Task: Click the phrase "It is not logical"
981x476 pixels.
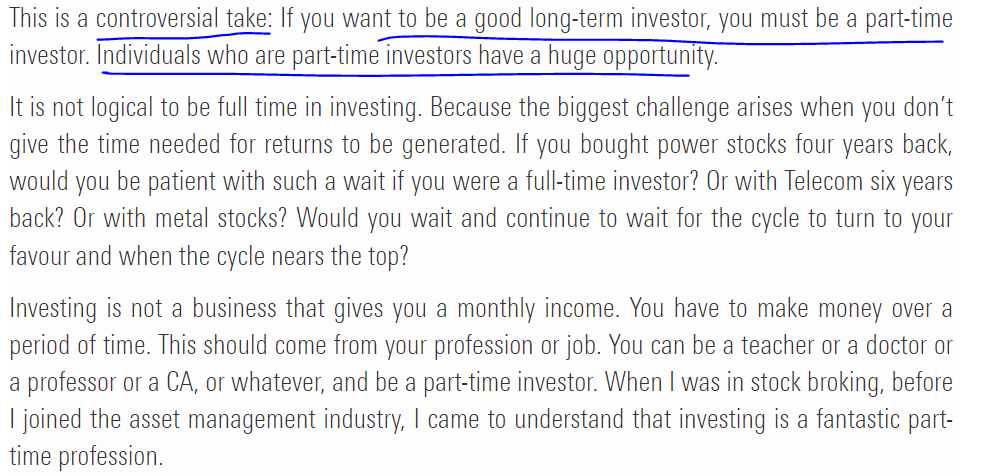Action: [76, 107]
